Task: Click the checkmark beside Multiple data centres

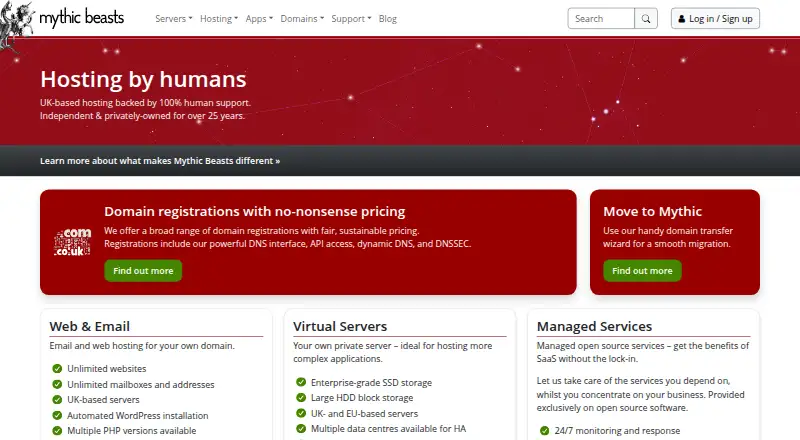Action: tap(301, 429)
